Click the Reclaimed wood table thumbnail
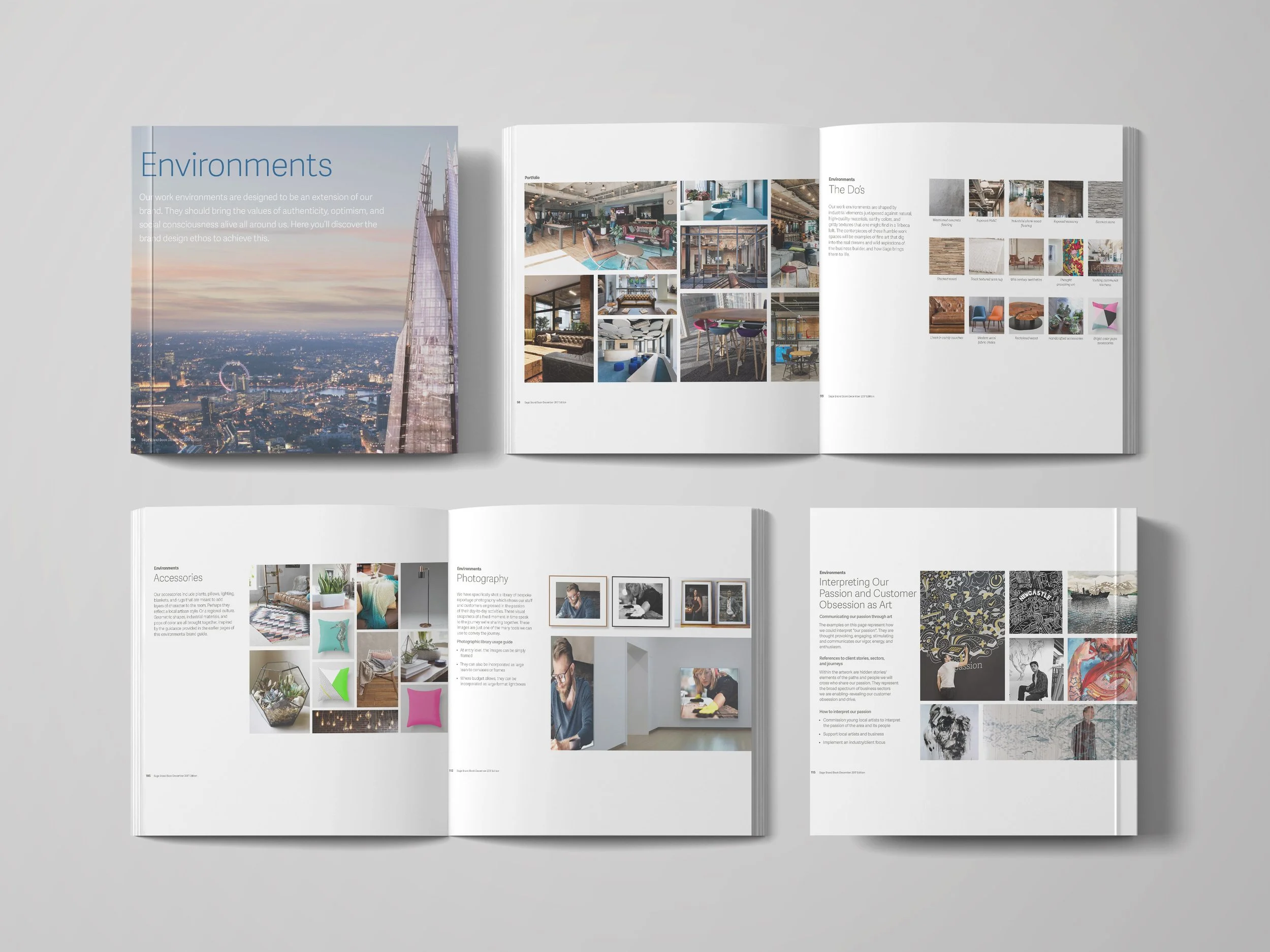The height and width of the screenshot is (952, 1270). tap(1026, 315)
